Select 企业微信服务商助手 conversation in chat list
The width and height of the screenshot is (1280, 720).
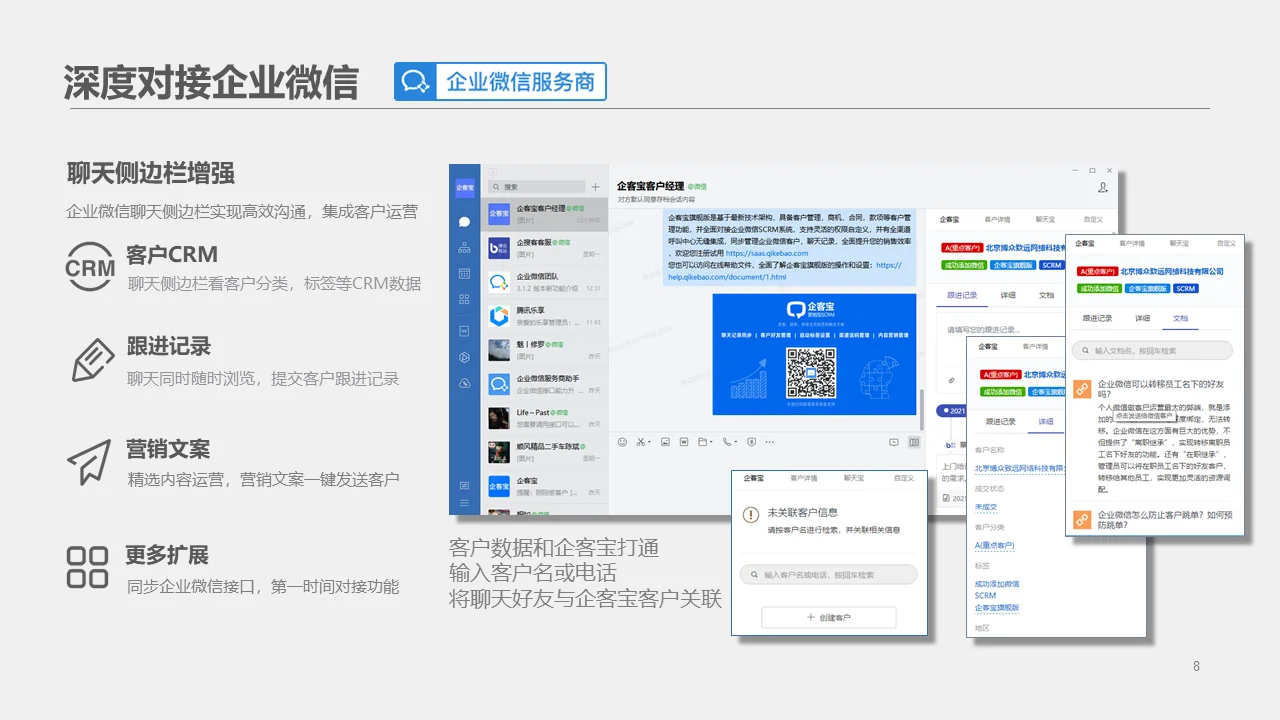[x=544, y=383]
